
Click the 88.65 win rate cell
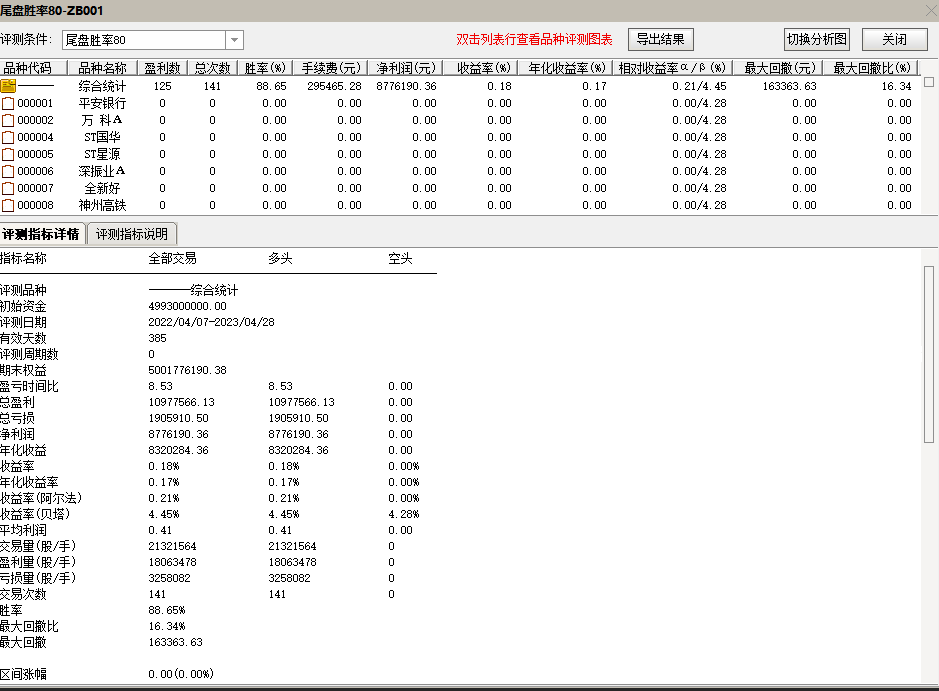tap(271, 86)
